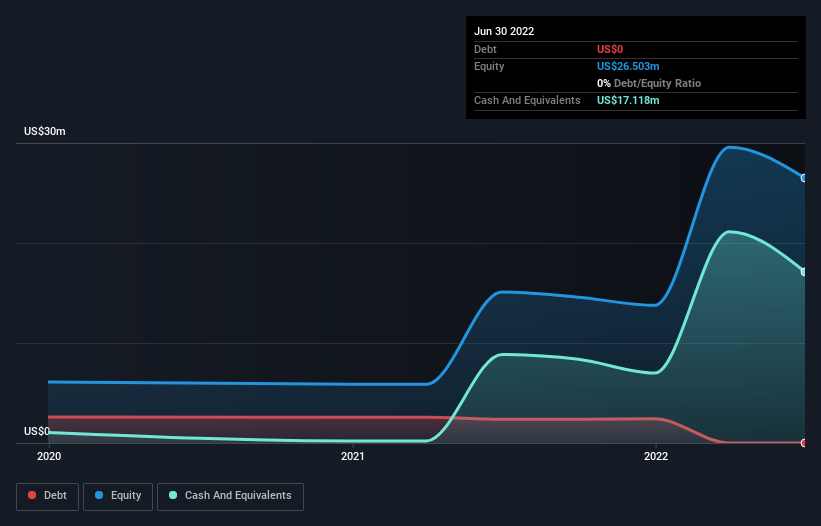Toggle the Debt series legend button
Viewport: 821px width, 526px height.
(x=47, y=496)
